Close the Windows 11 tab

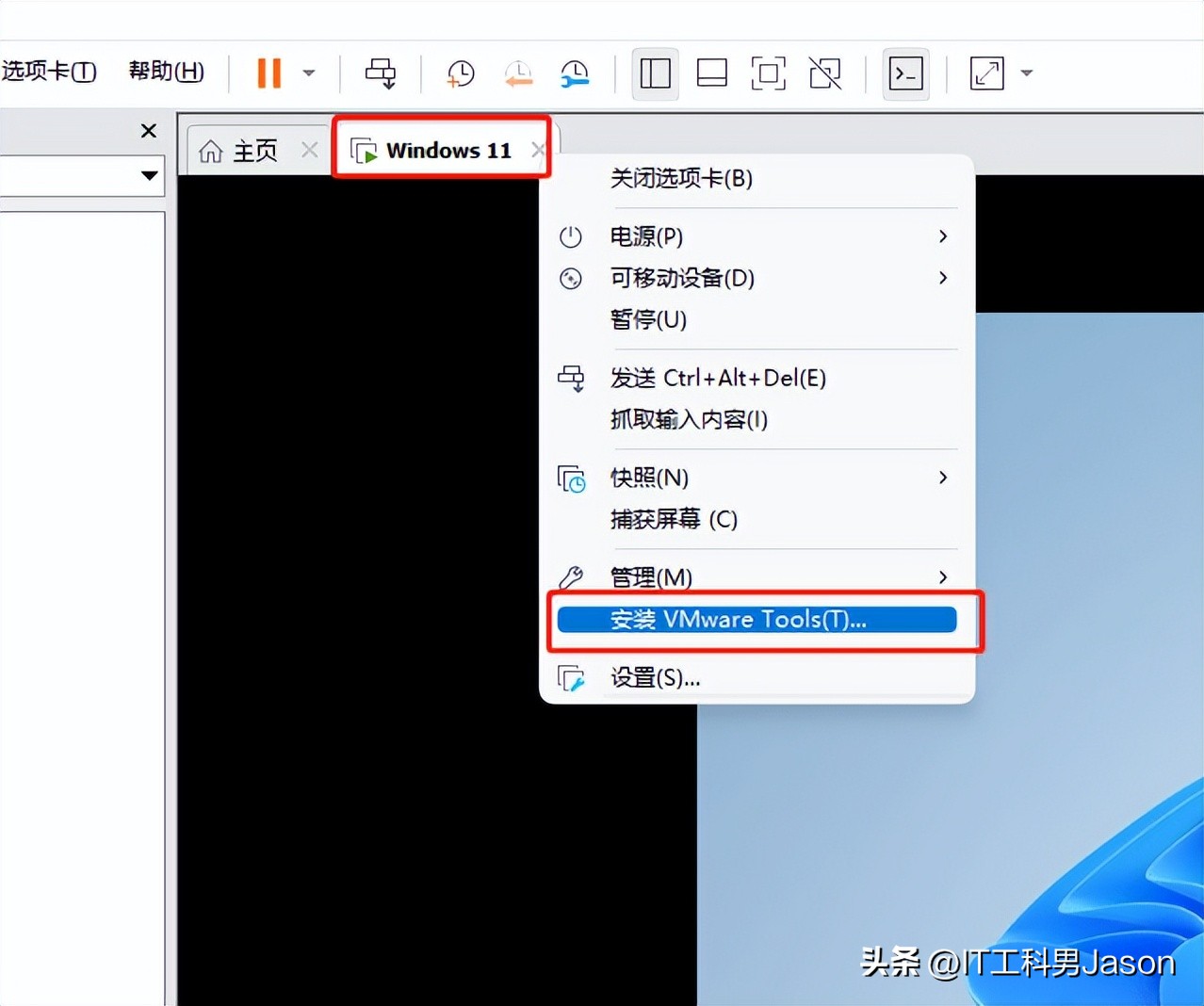point(538,150)
